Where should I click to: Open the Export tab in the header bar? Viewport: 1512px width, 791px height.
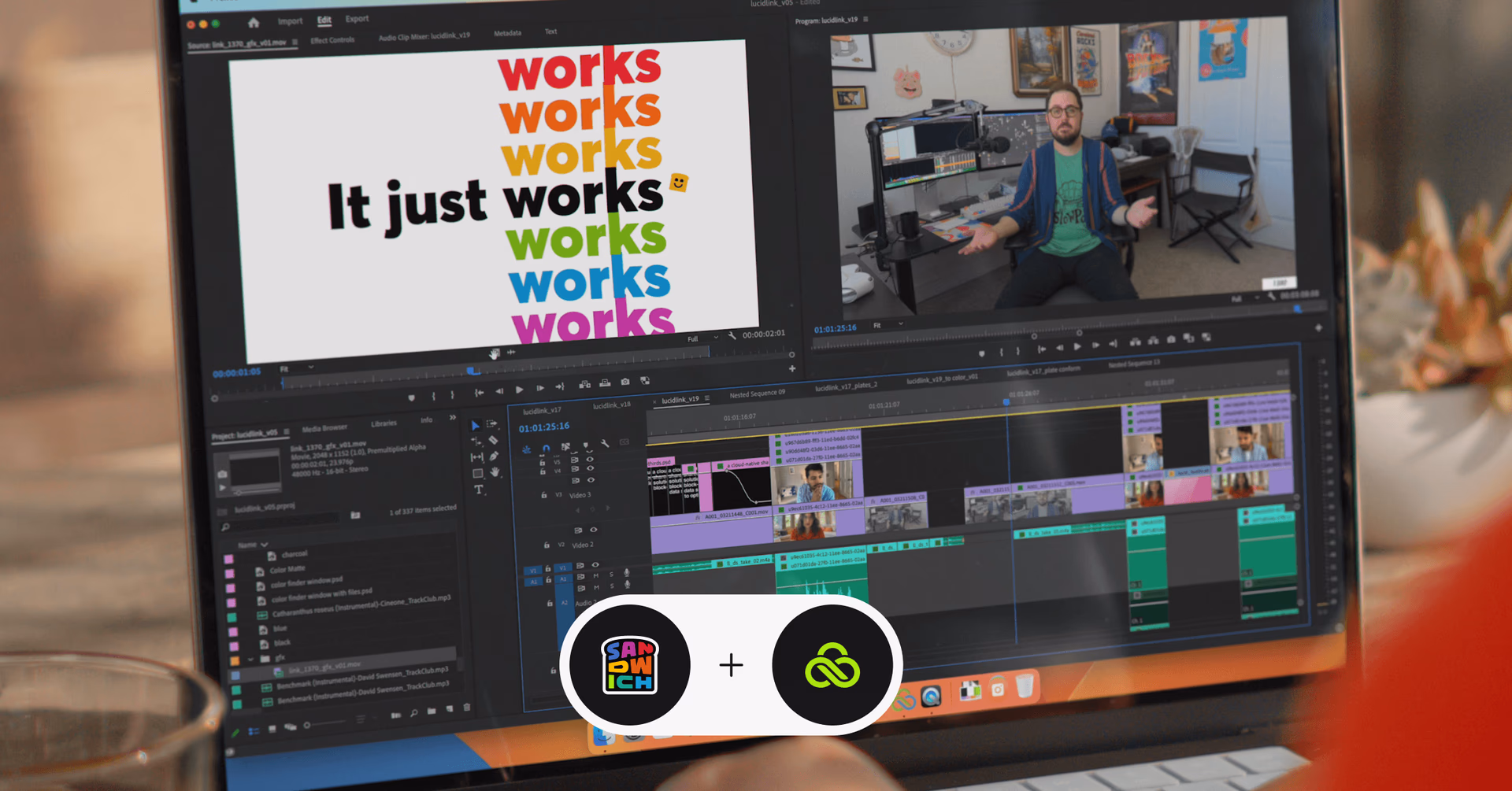[357, 19]
